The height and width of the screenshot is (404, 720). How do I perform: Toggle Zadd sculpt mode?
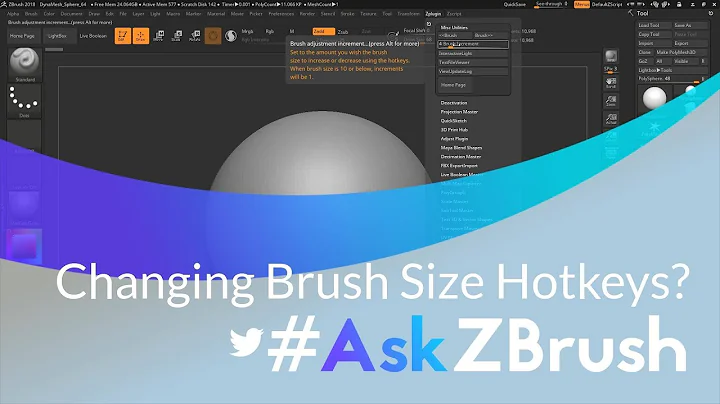coord(324,31)
